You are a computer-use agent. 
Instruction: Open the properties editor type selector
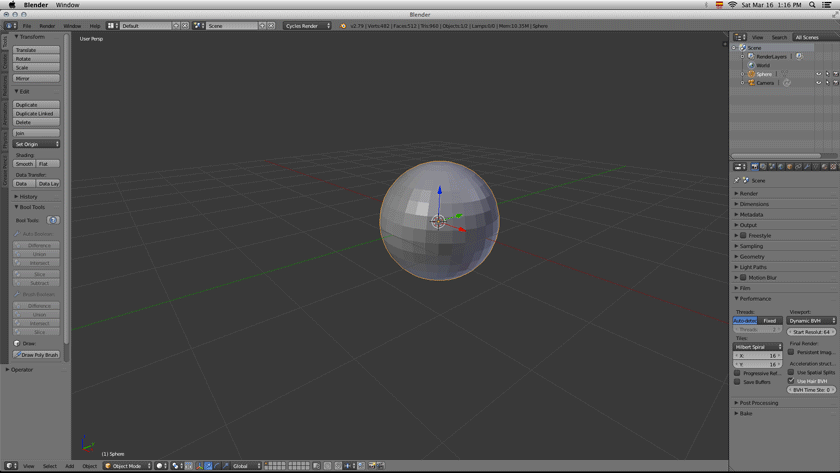point(740,167)
